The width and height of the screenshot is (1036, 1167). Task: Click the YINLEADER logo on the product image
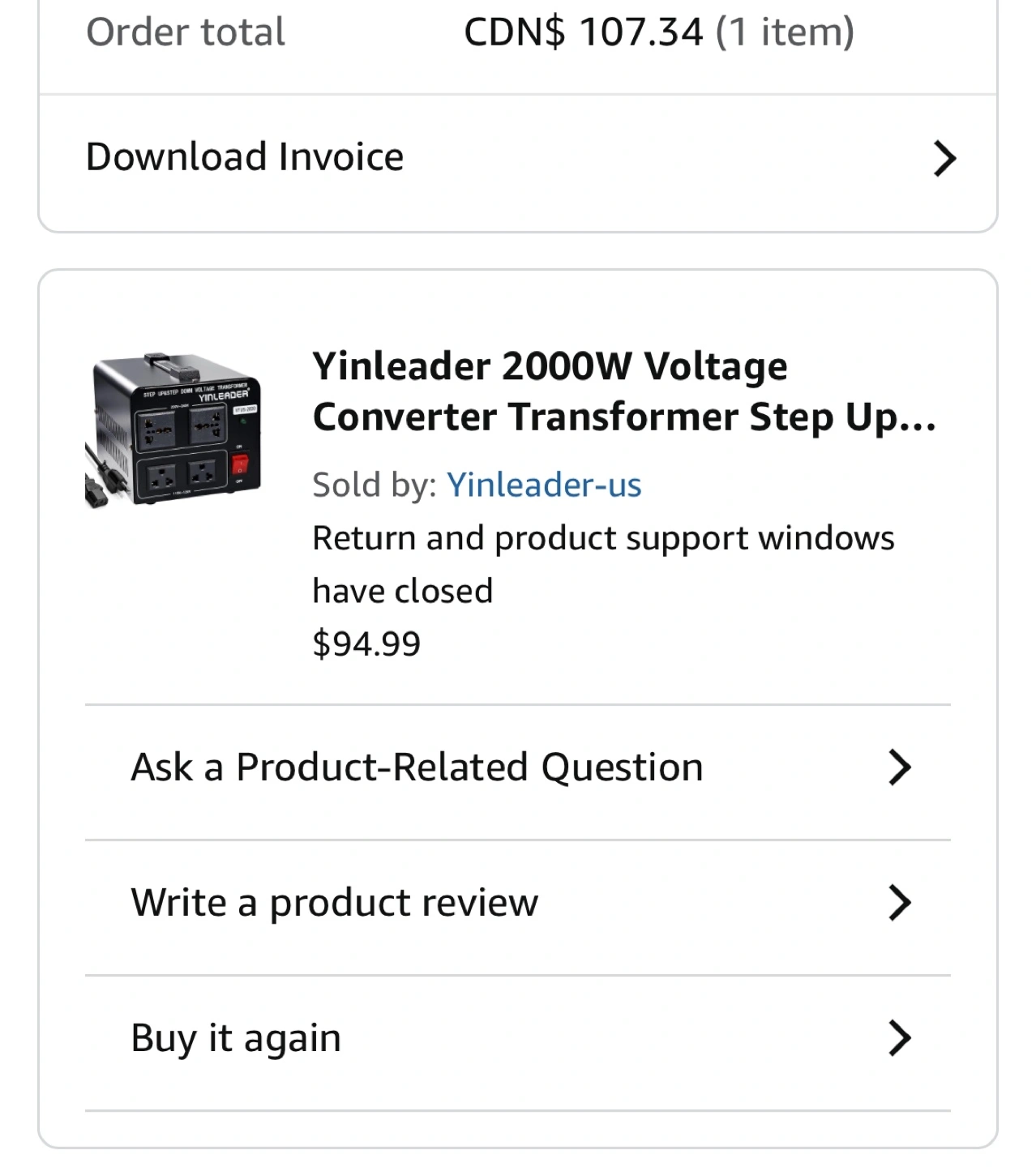click(x=223, y=395)
